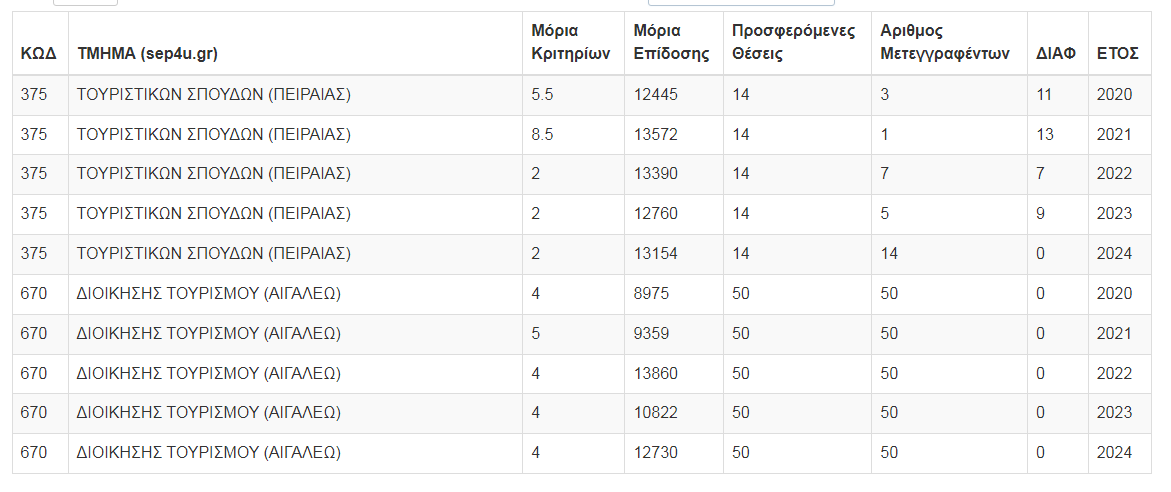
Task: Sort by the ΚΩΔ column header
Action: click(x=38, y=54)
